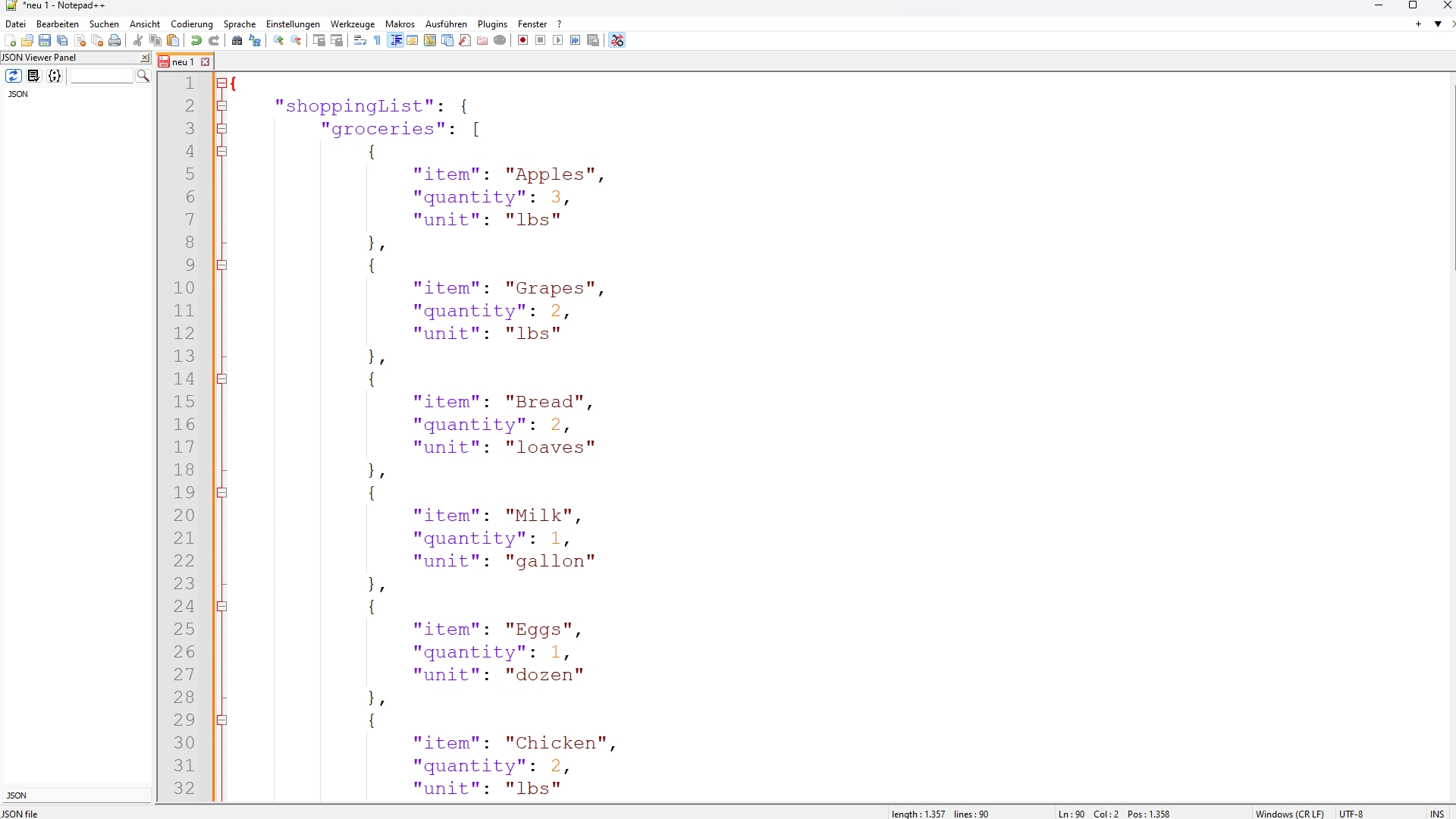Open a file with the folder icon
The image size is (1456, 819).
coord(27,40)
